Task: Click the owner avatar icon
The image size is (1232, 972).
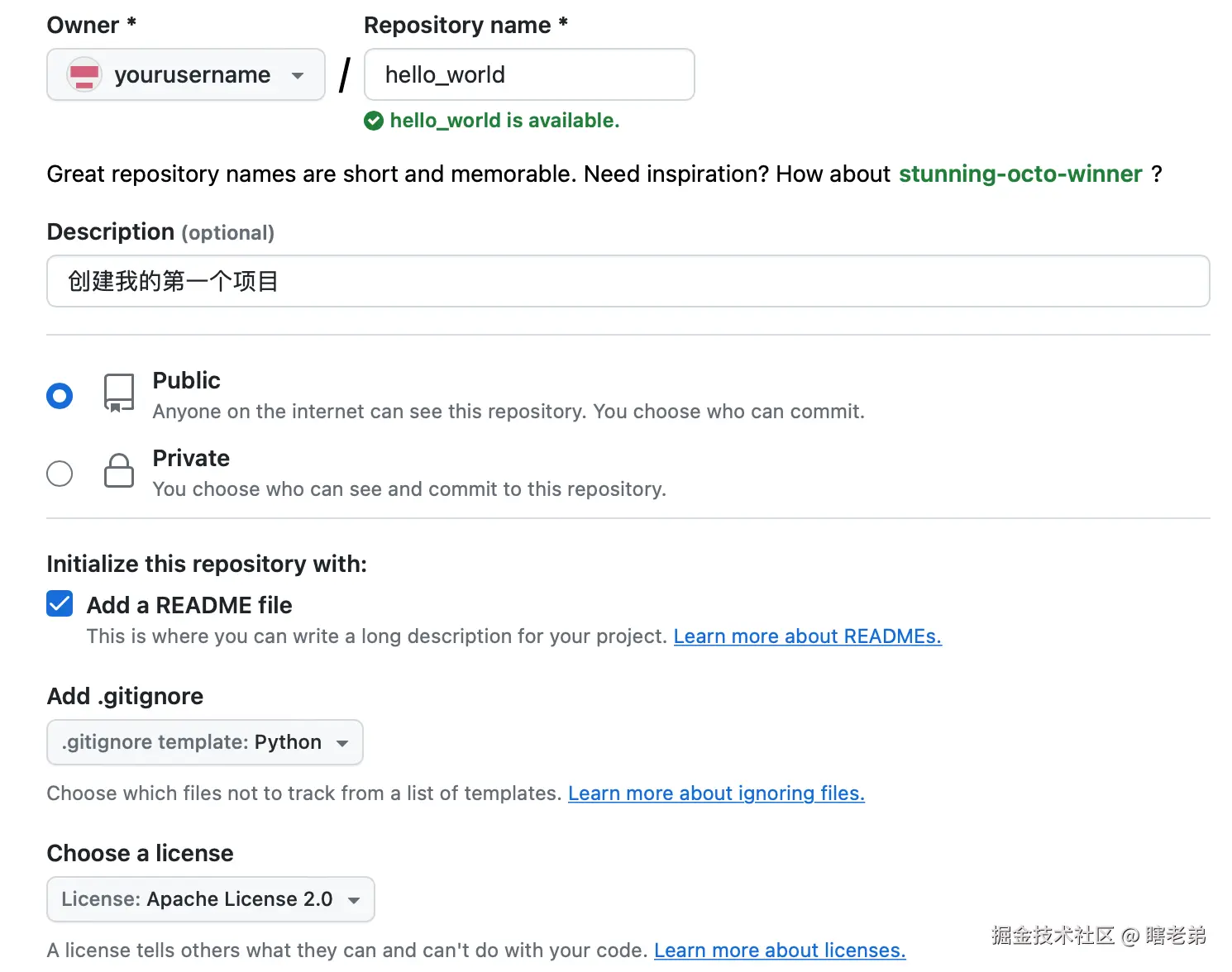Action: [x=84, y=74]
